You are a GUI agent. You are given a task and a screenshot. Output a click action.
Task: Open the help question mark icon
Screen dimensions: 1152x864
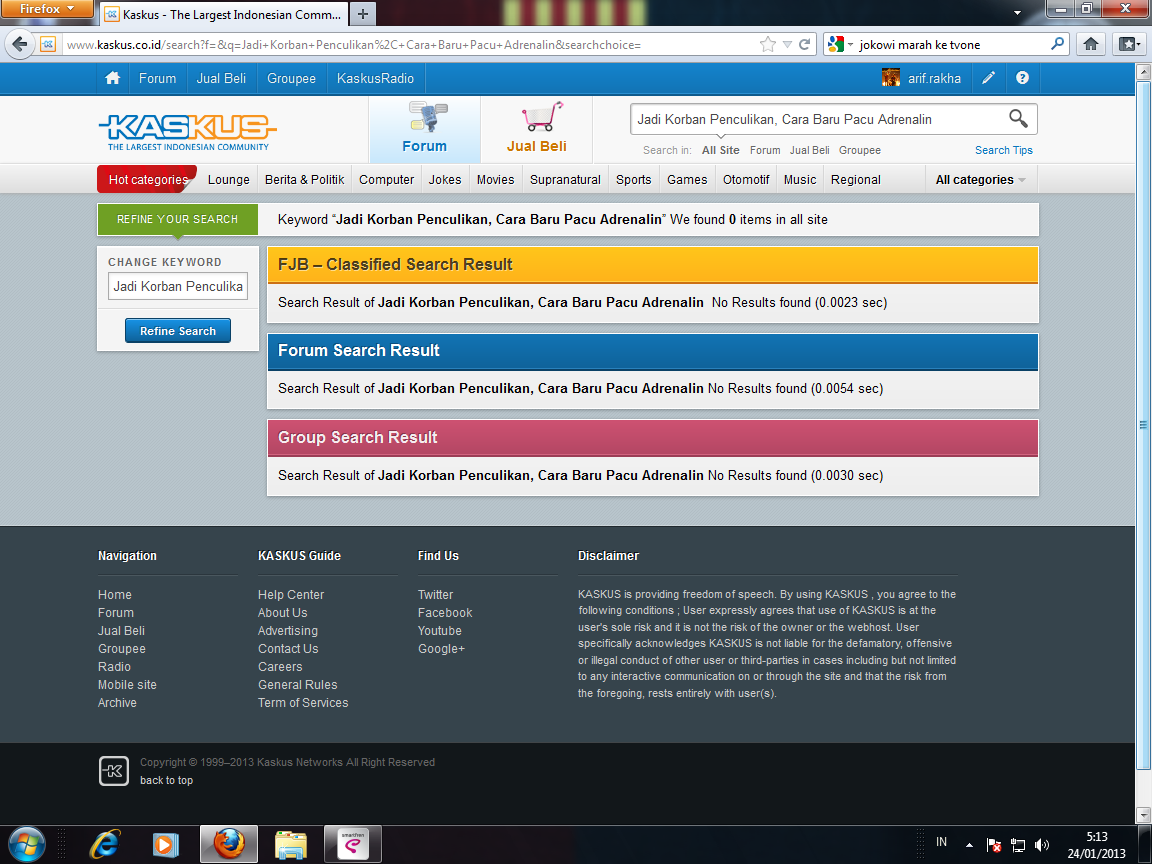(1022, 78)
